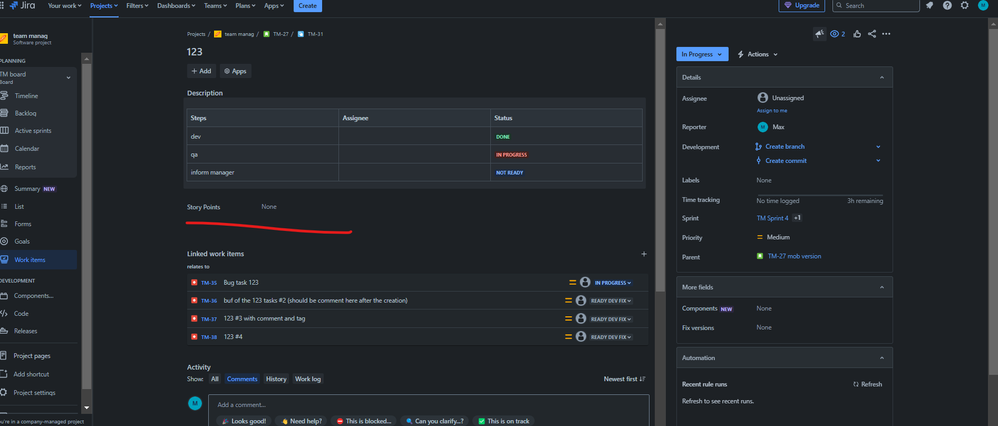The height and width of the screenshot is (426, 998).
Task: Collapse the Automation section
Action: click(882, 359)
